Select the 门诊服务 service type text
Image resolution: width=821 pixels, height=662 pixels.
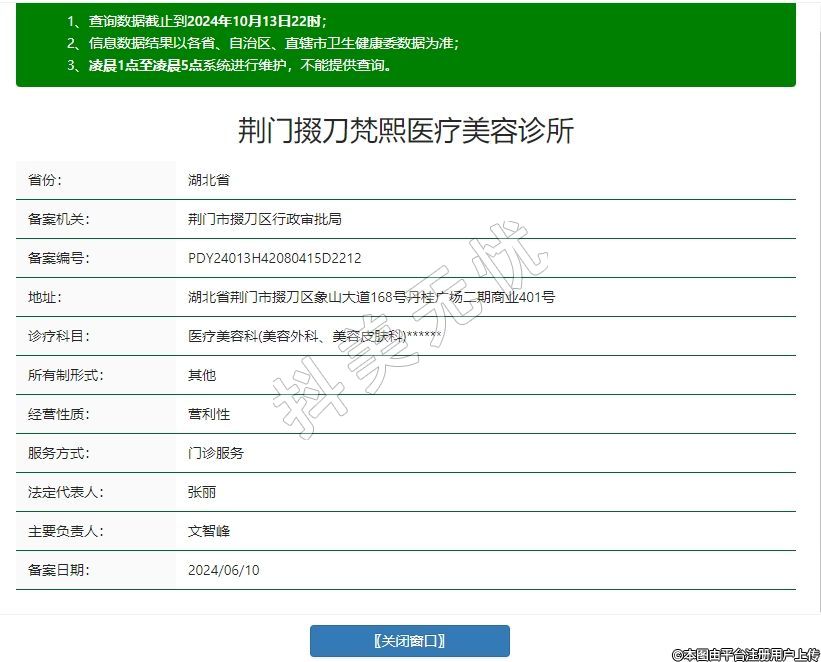coord(216,453)
